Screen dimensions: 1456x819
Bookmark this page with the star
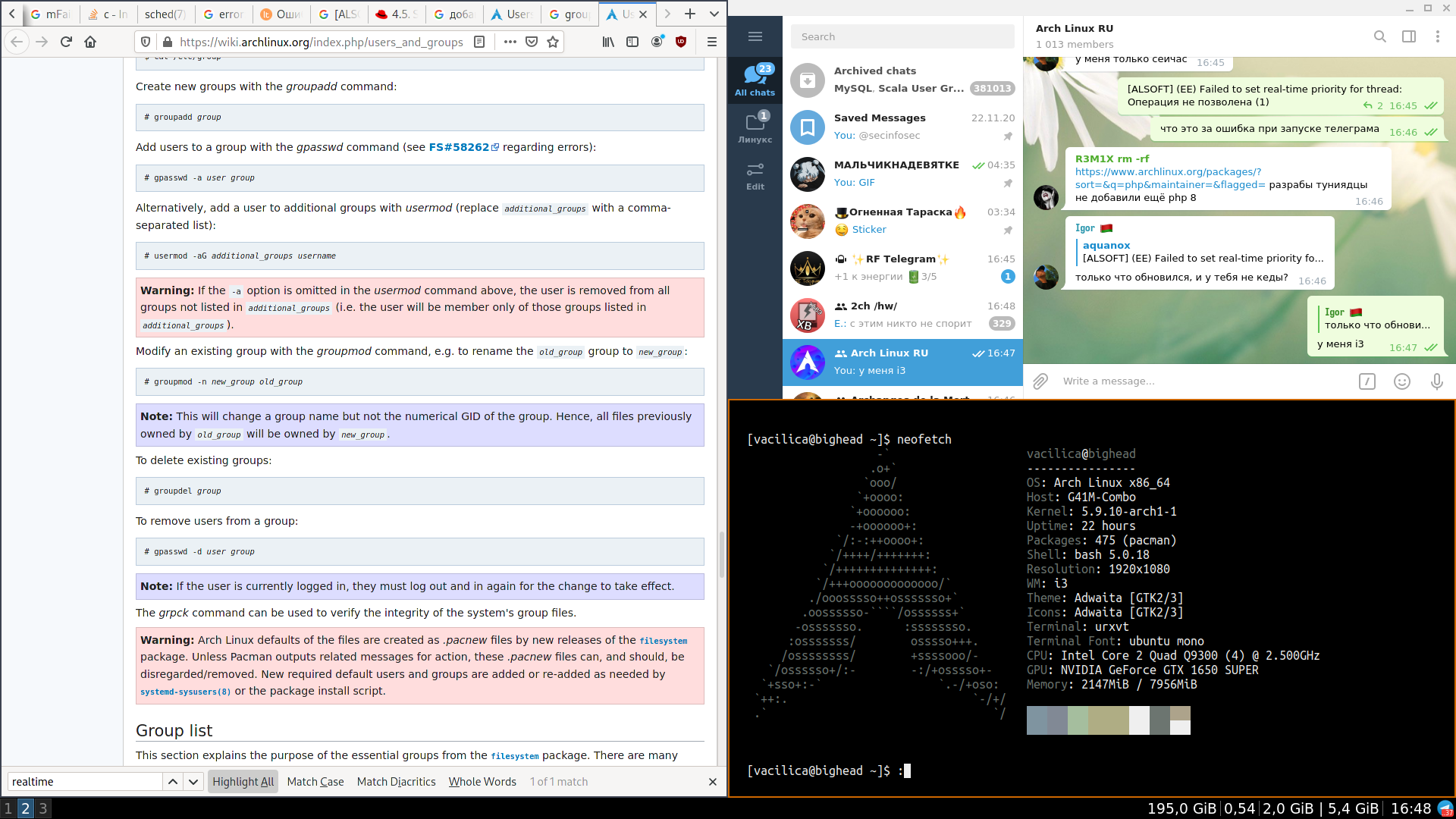pyautogui.click(x=553, y=42)
